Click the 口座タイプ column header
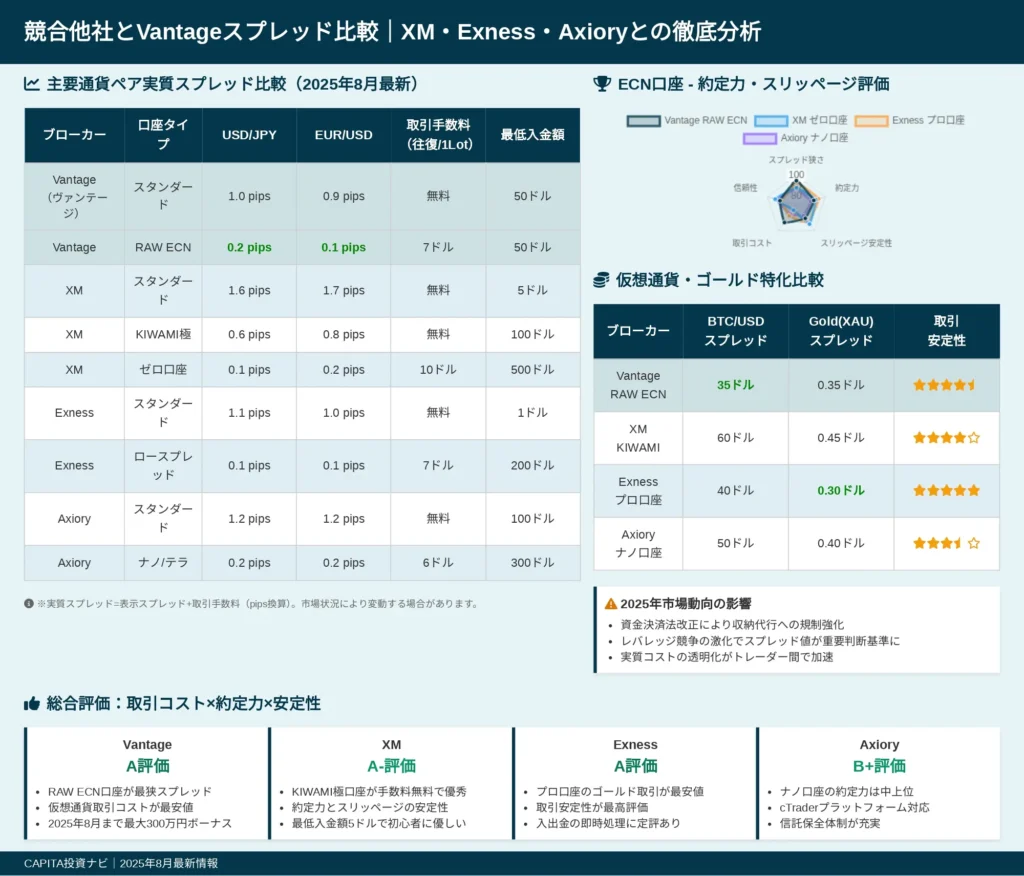The height and width of the screenshot is (876, 1024). (163, 135)
